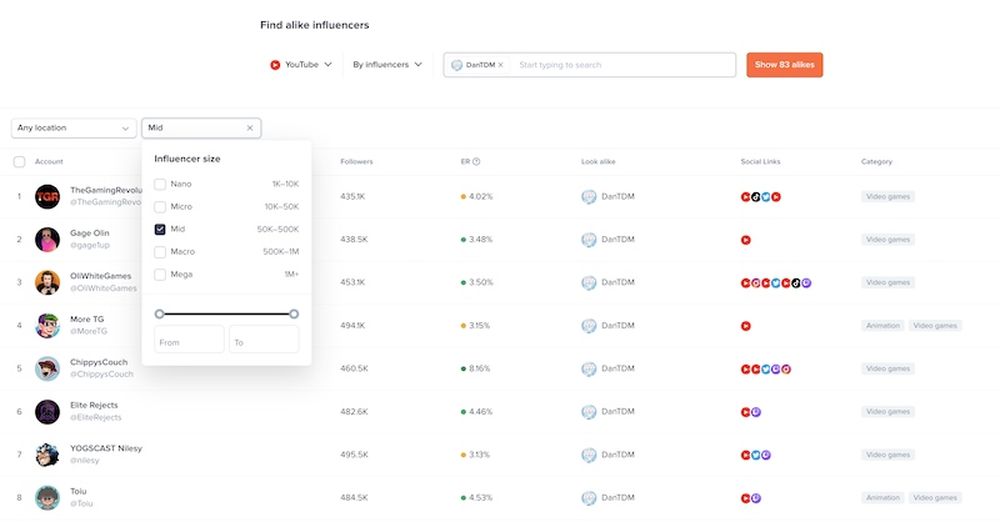1000x522 pixels.
Task: Click the Followers column header
Action: [357, 161]
